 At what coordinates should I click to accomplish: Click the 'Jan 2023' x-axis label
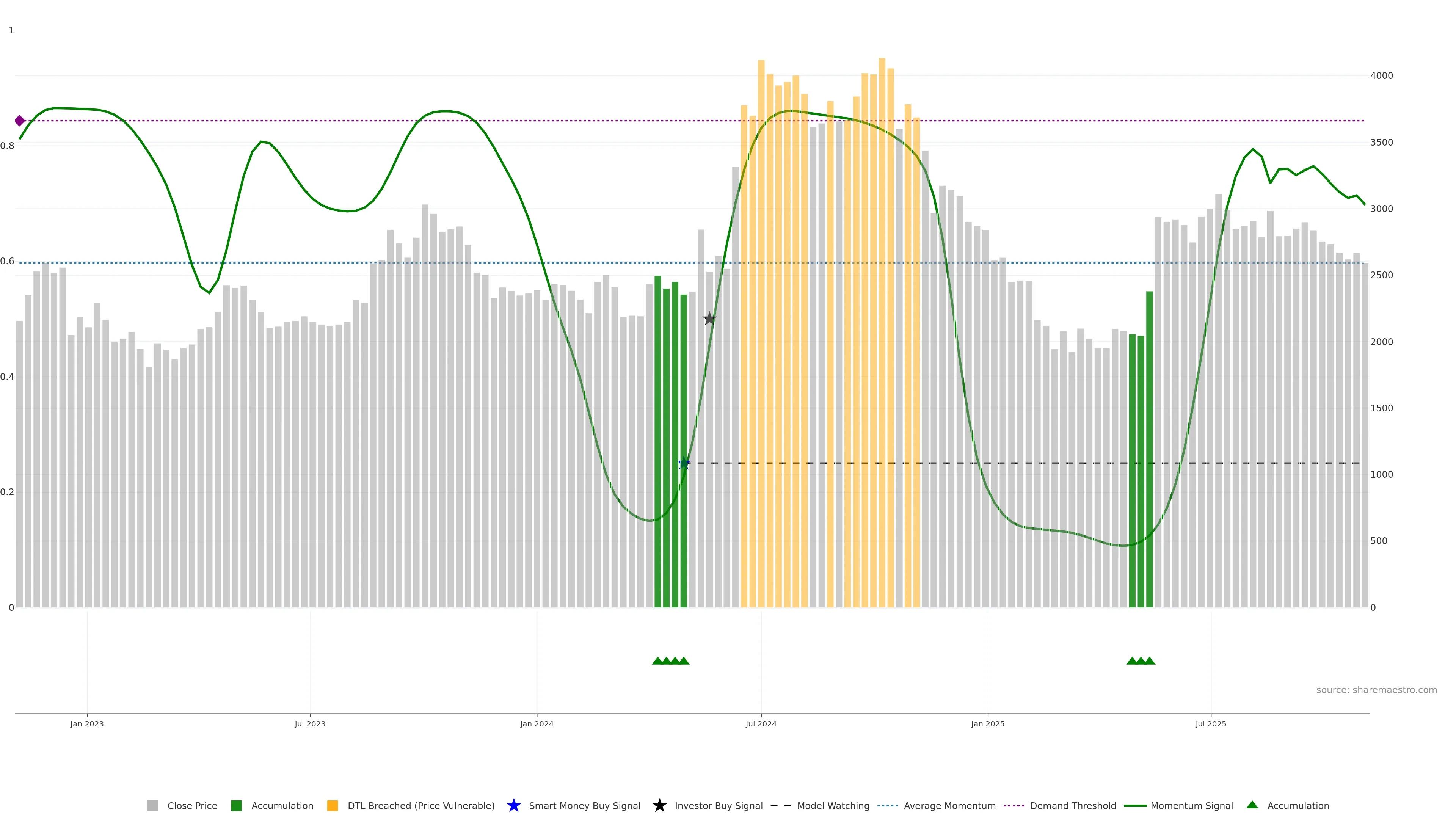[86, 724]
